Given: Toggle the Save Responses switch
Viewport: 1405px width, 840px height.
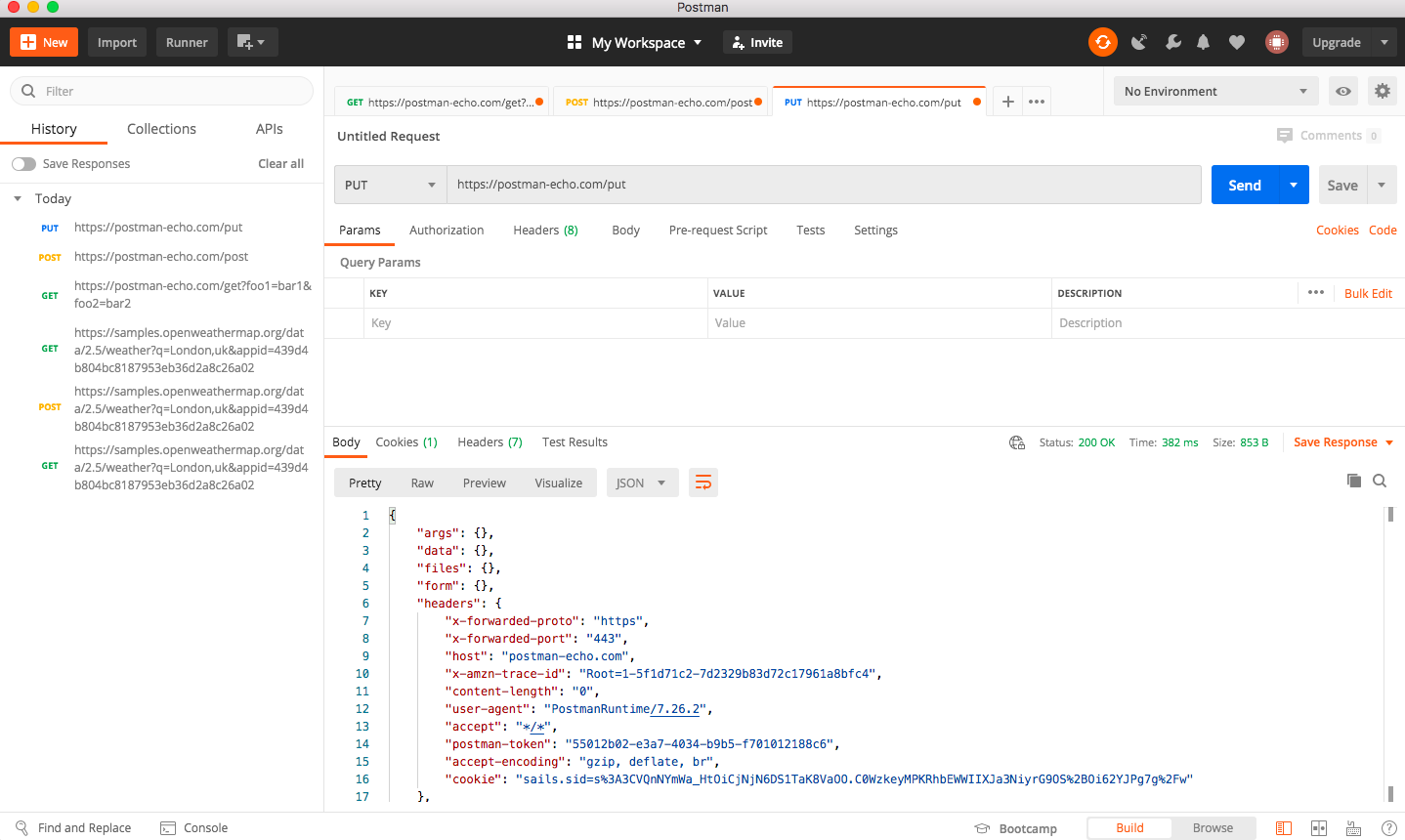Looking at the screenshot, I should point(23,164).
